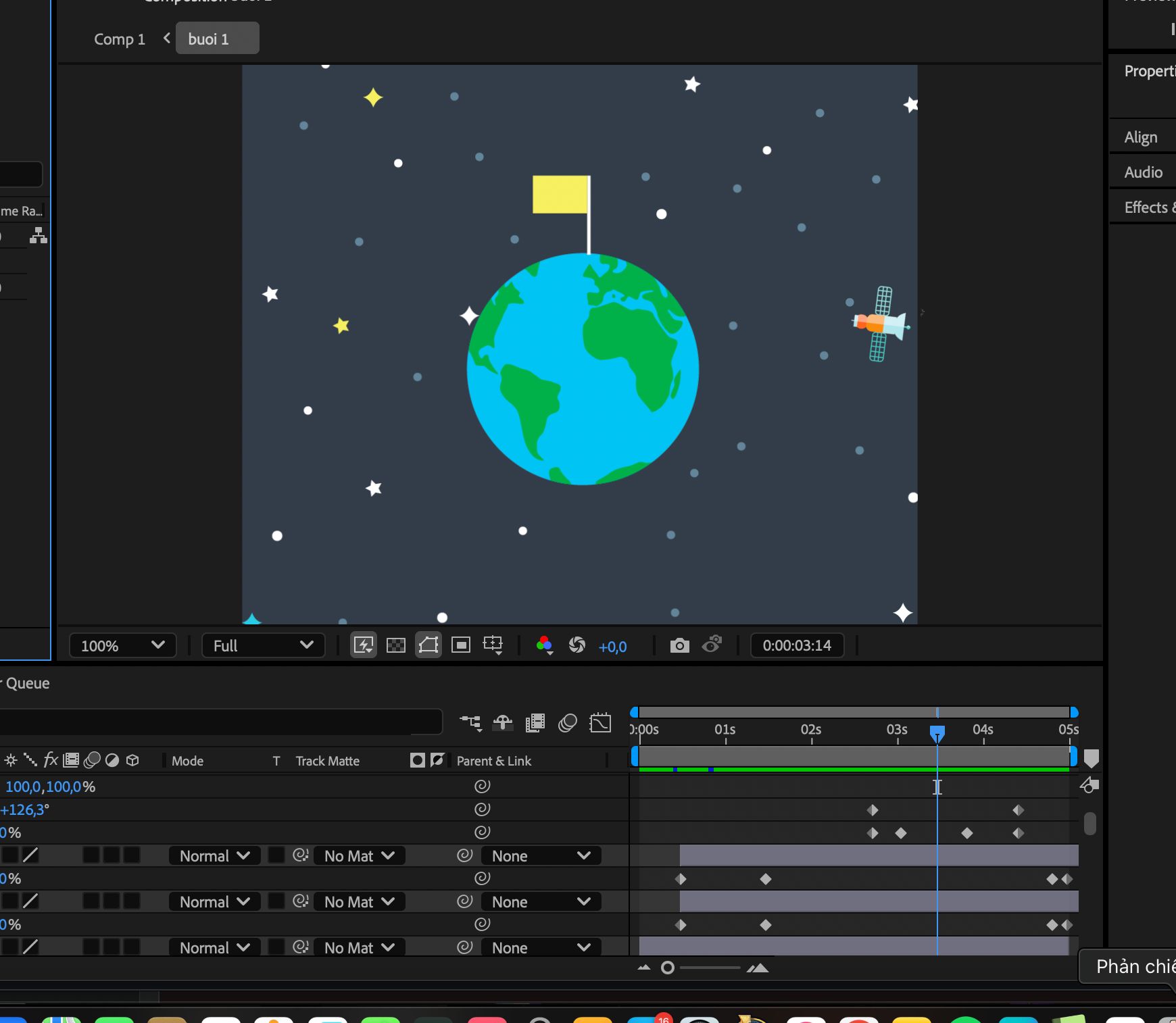Click the +126,3° rotation value
The height and width of the screenshot is (1023, 1176).
click(x=25, y=809)
